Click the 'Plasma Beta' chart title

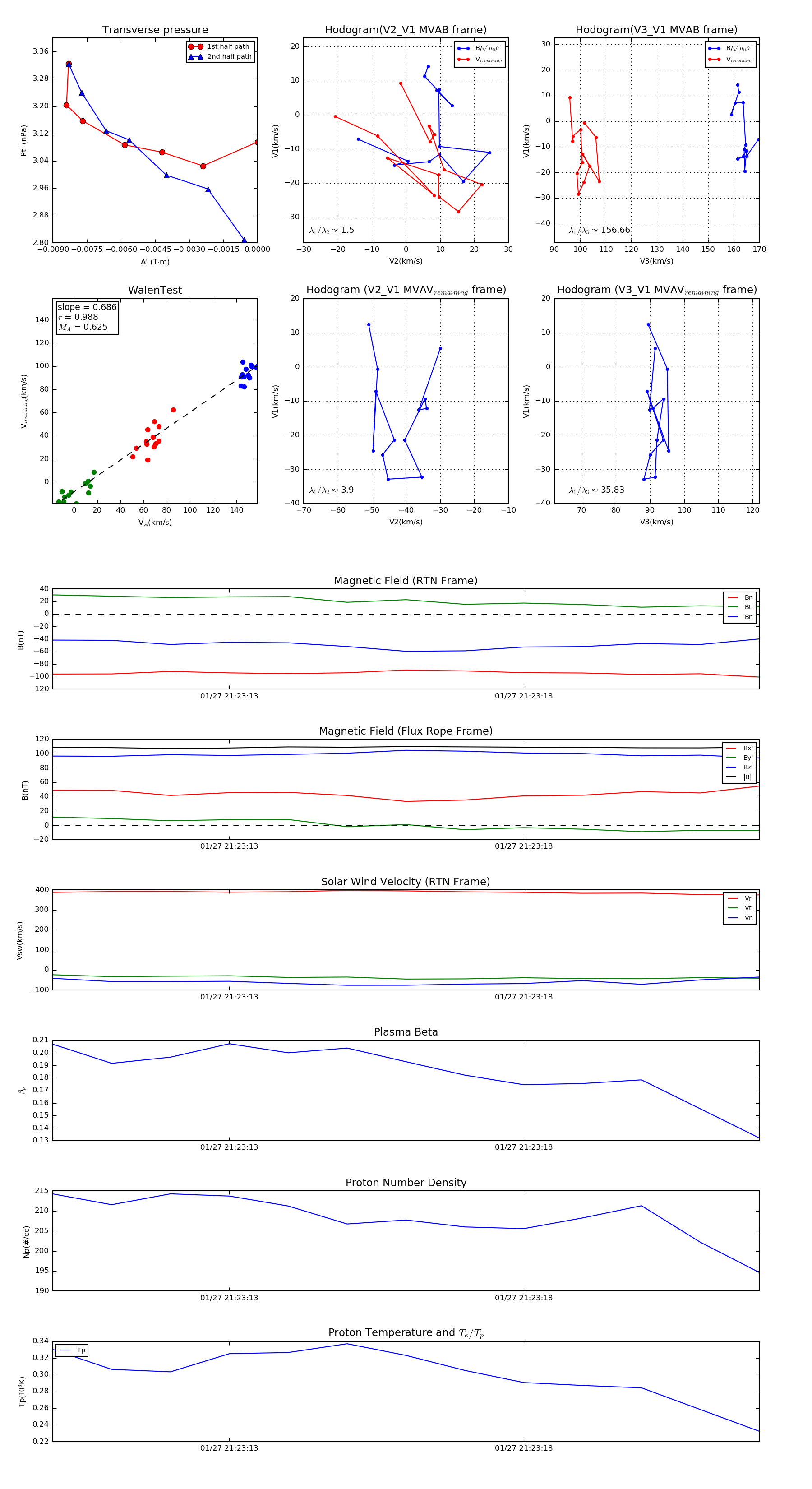point(406,1032)
